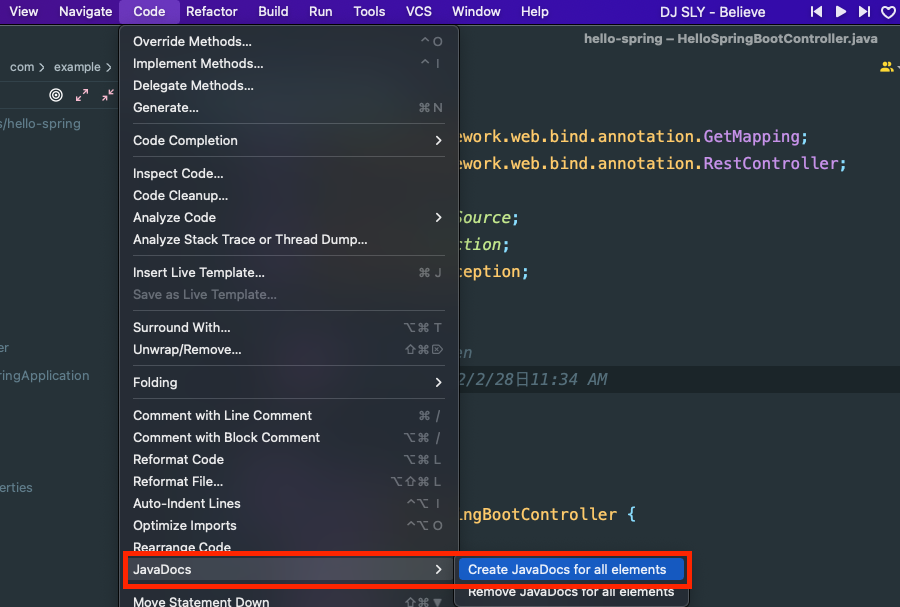Select the ringApplication tree item
Viewport: 900px width, 607px height.
pos(45,376)
